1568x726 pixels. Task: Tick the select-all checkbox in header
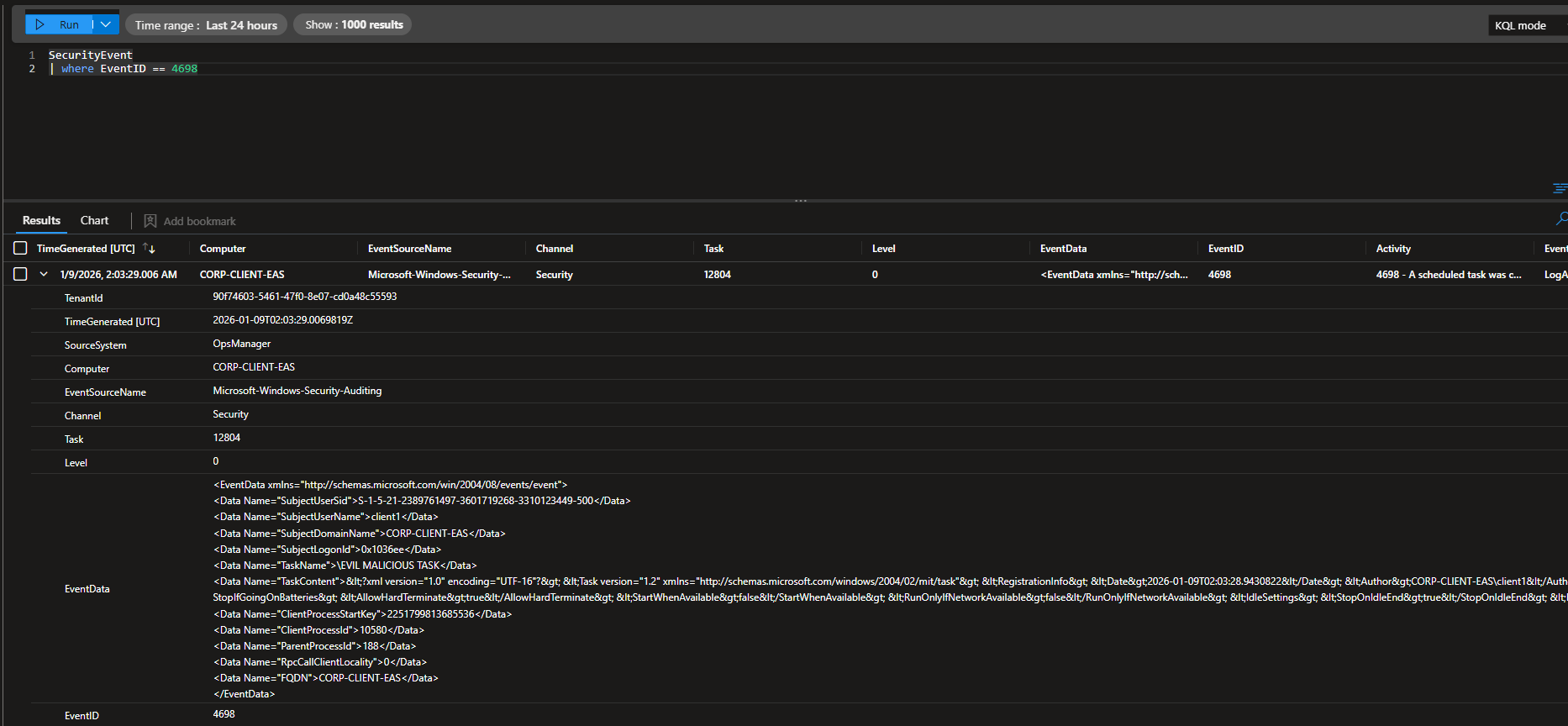[20, 248]
